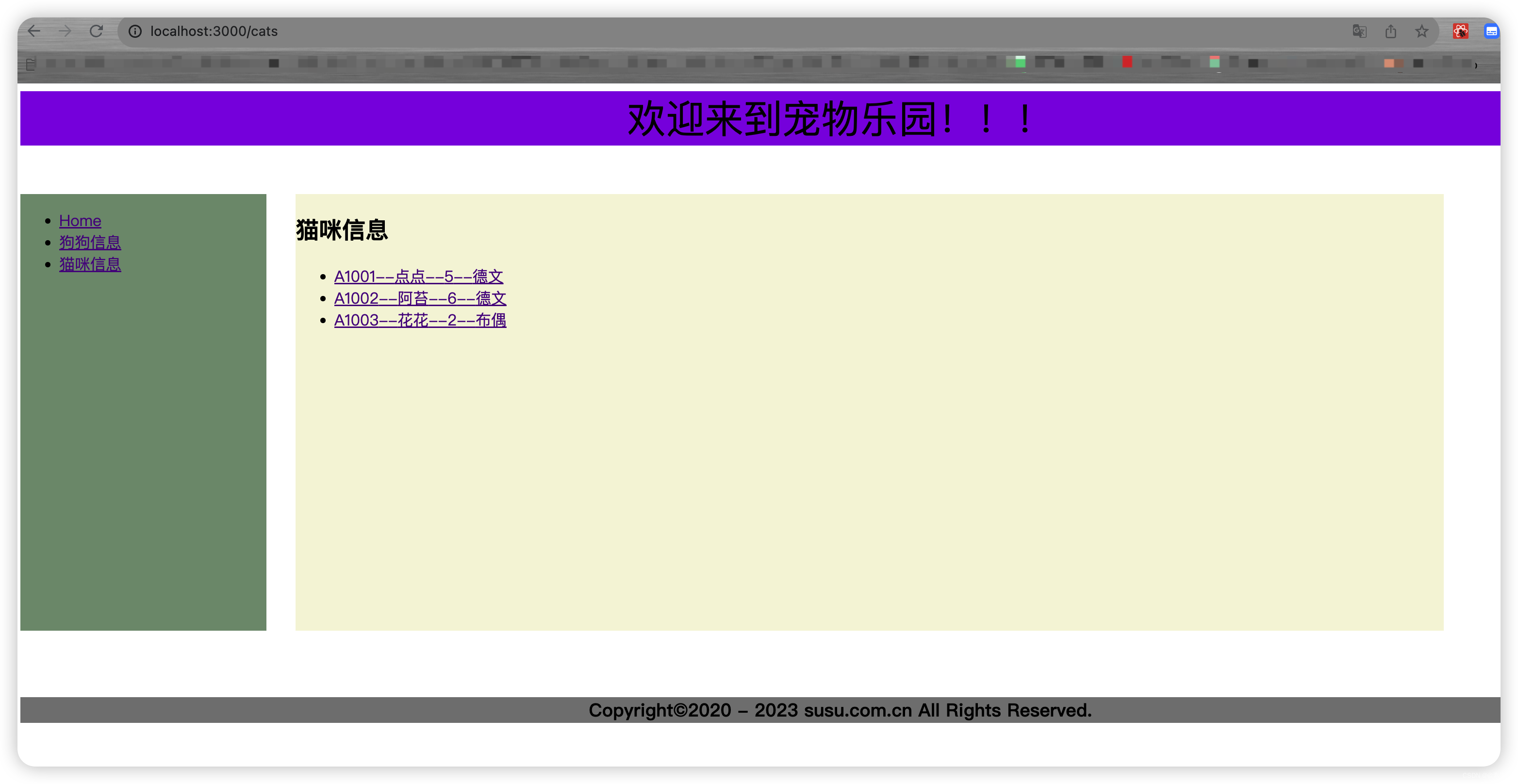Open the red extension icon
The image size is (1518, 784).
1460,31
